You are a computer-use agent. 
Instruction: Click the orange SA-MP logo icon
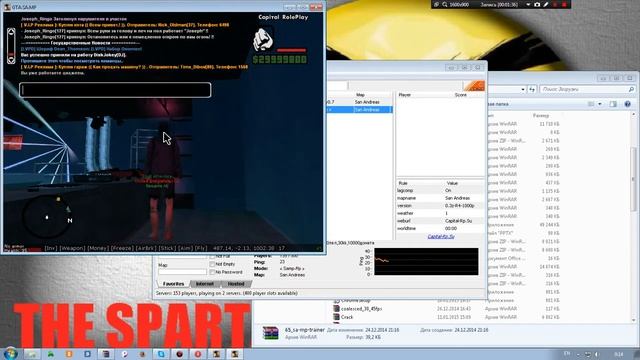click(x=474, y=86)
